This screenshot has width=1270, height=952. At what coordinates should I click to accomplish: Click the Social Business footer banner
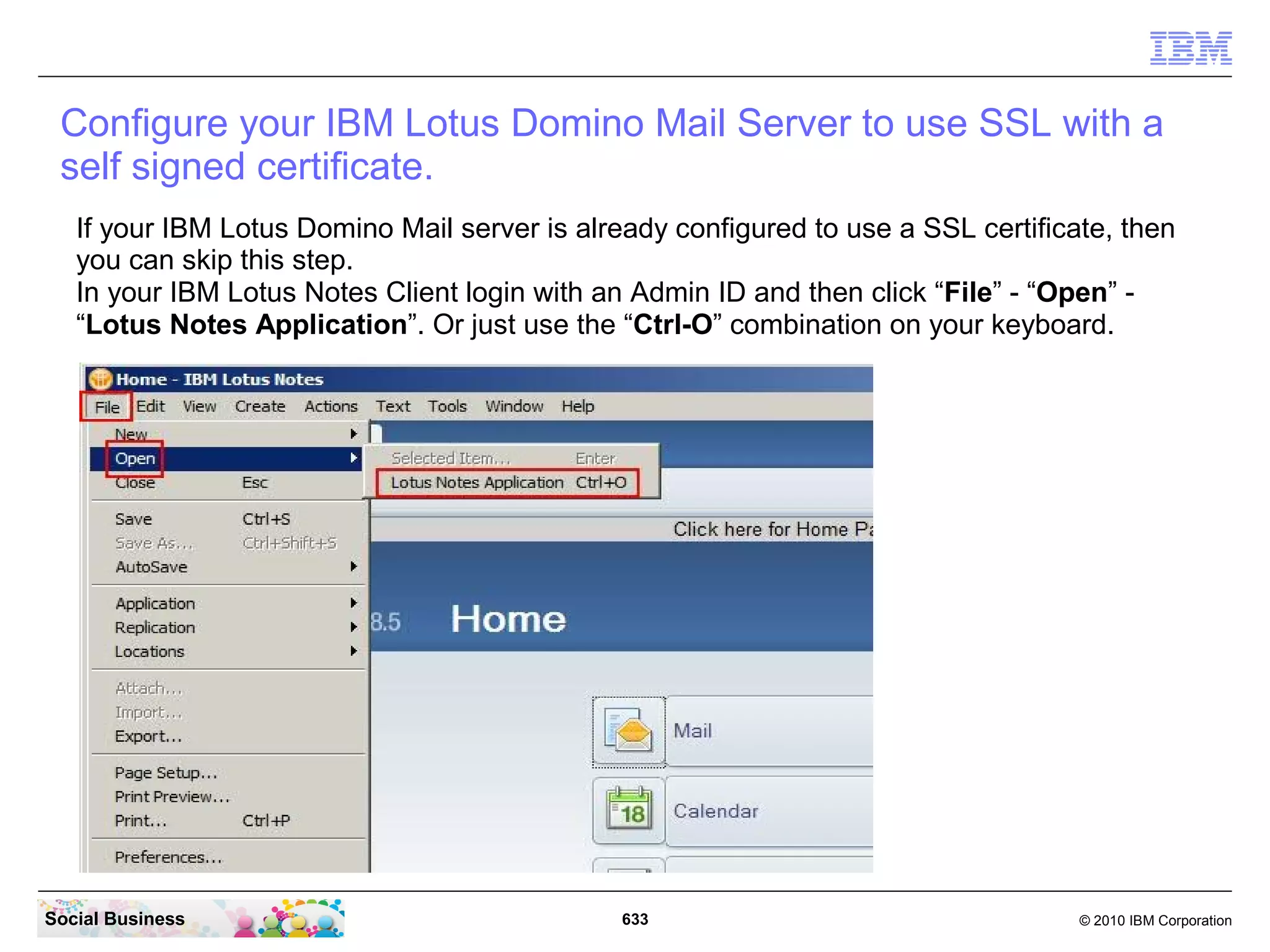click(x=190, y=919)
